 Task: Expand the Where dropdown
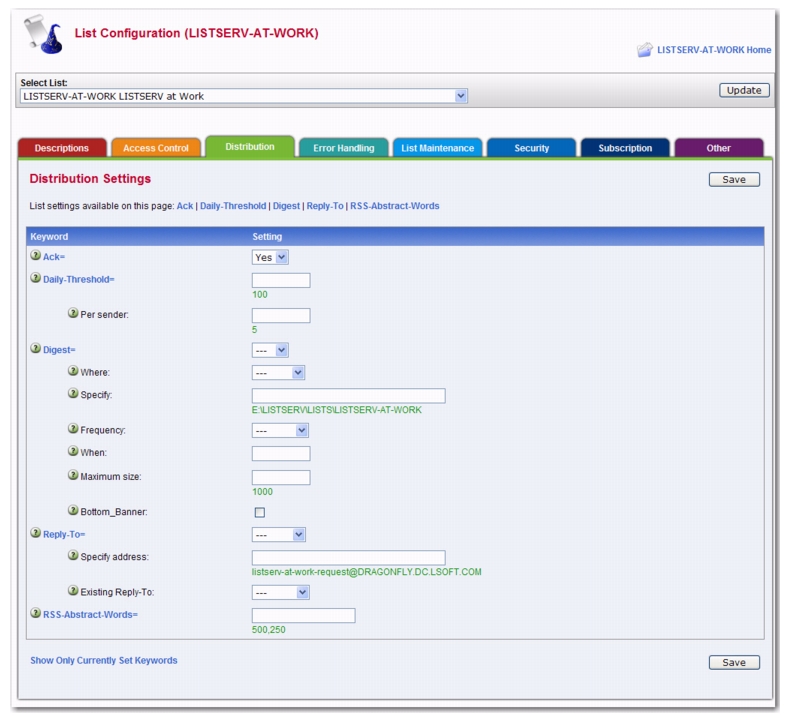tap(278, 373)
